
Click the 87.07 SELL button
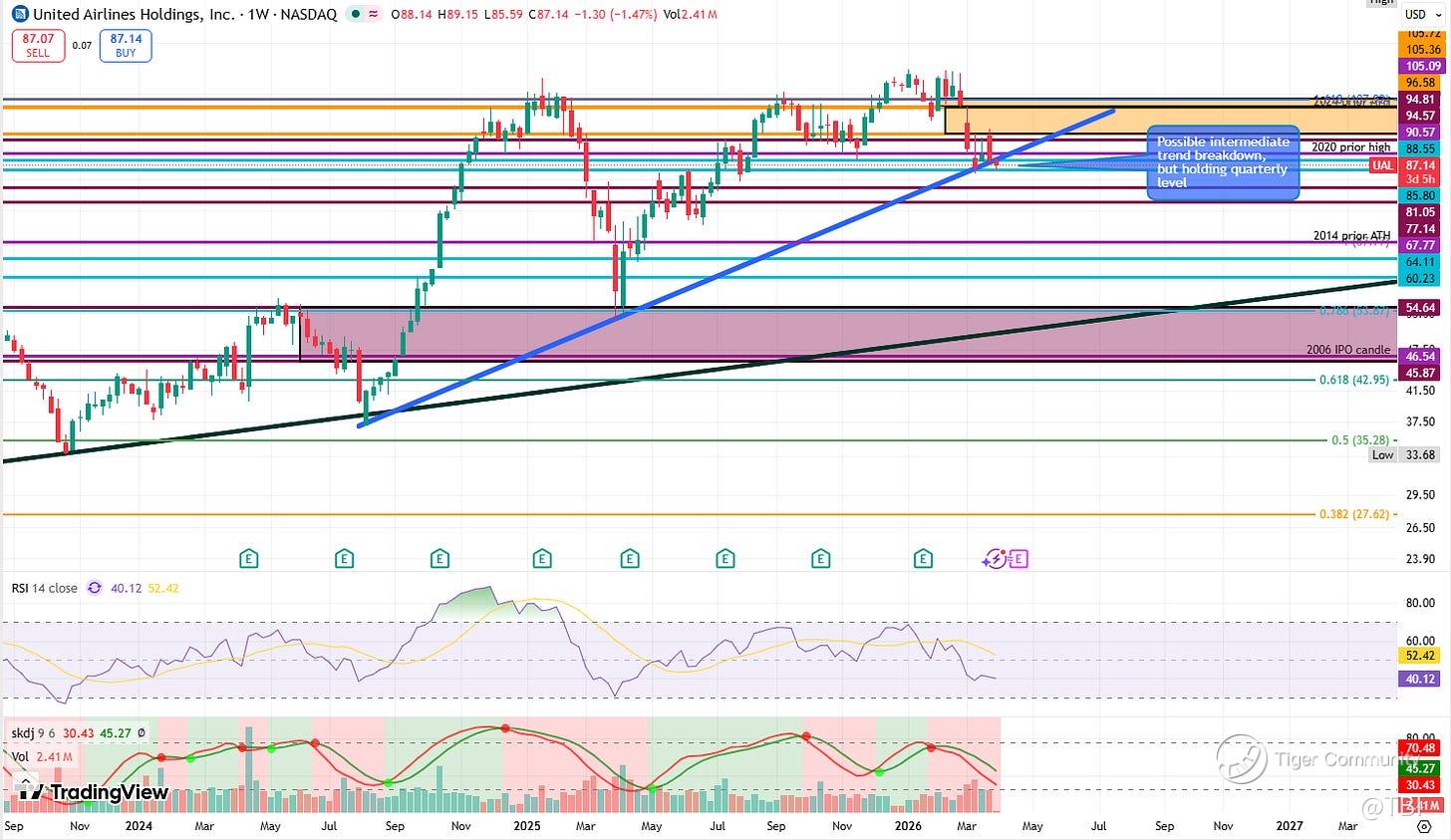(x=38, y=46)
